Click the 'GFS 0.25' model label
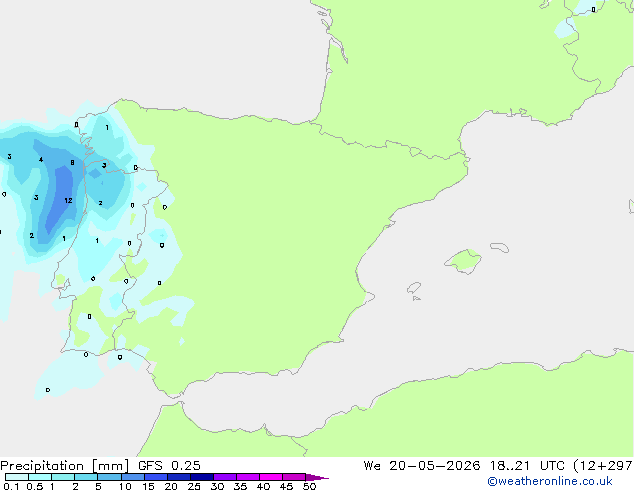Image resolution: width=634 pixels, height=490 pixels. click(x=169, y=466)
